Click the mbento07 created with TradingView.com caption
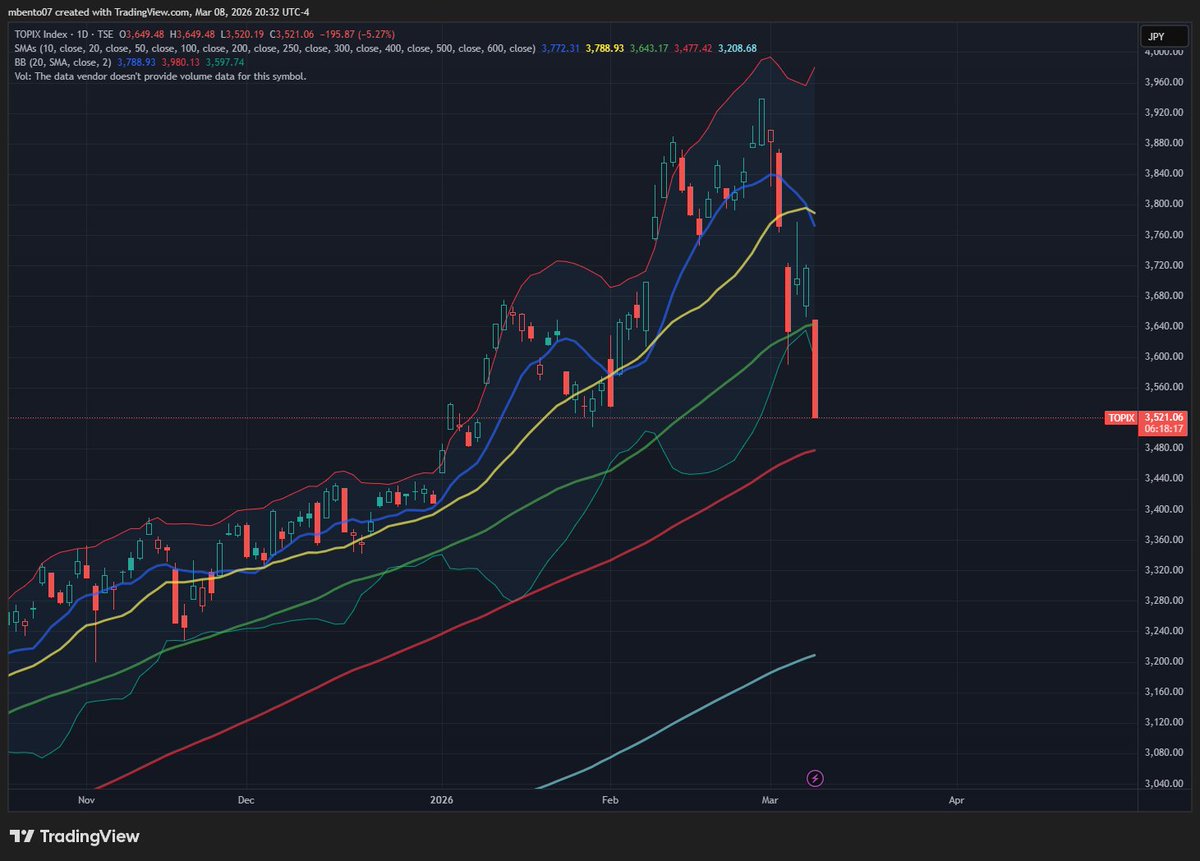1200x861 pixels. [x=157, y=12]
